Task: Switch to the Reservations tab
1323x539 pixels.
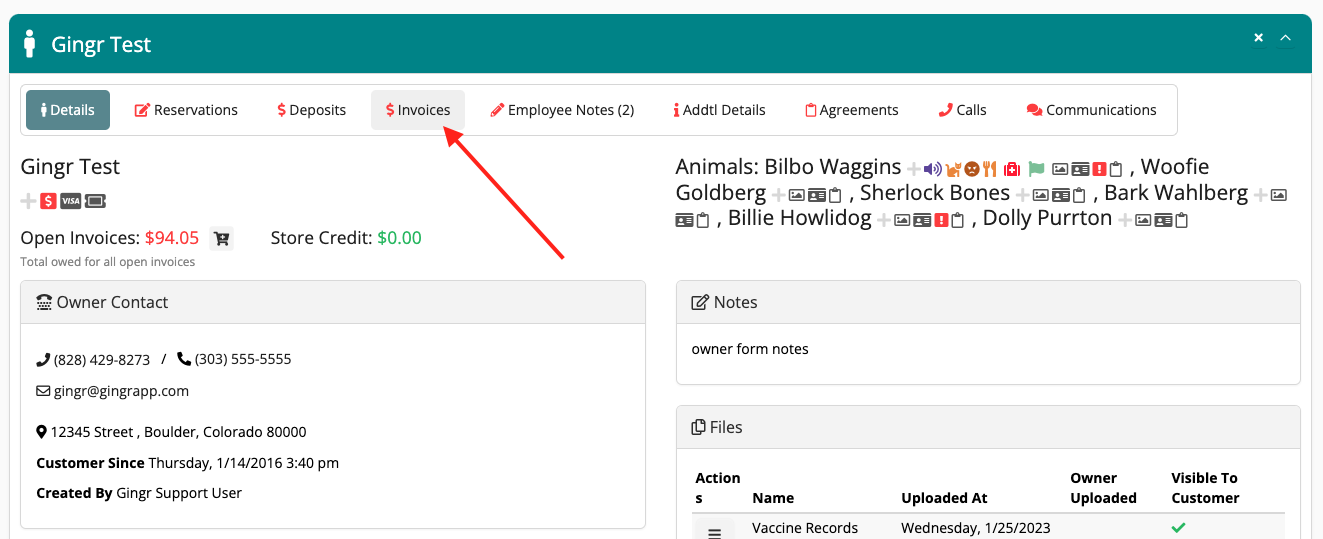Action: pos(186,110)
